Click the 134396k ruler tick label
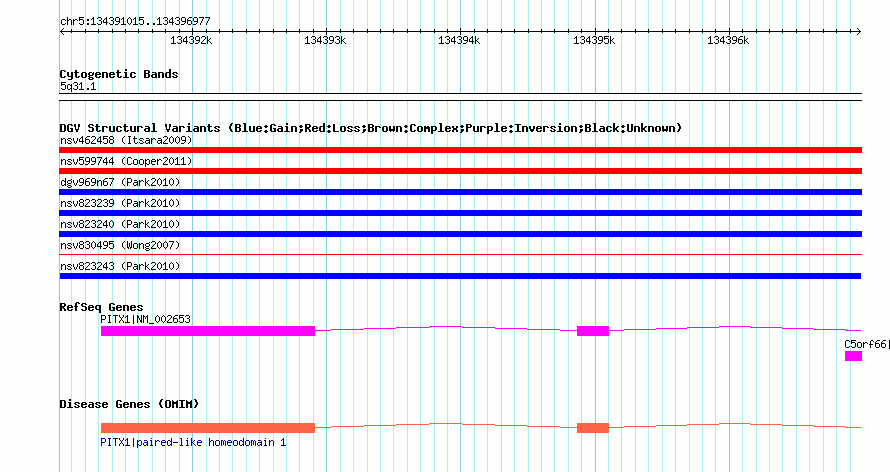Image resolution: width=890 pixels, height=472 pixels. click(x=728, y=40)
